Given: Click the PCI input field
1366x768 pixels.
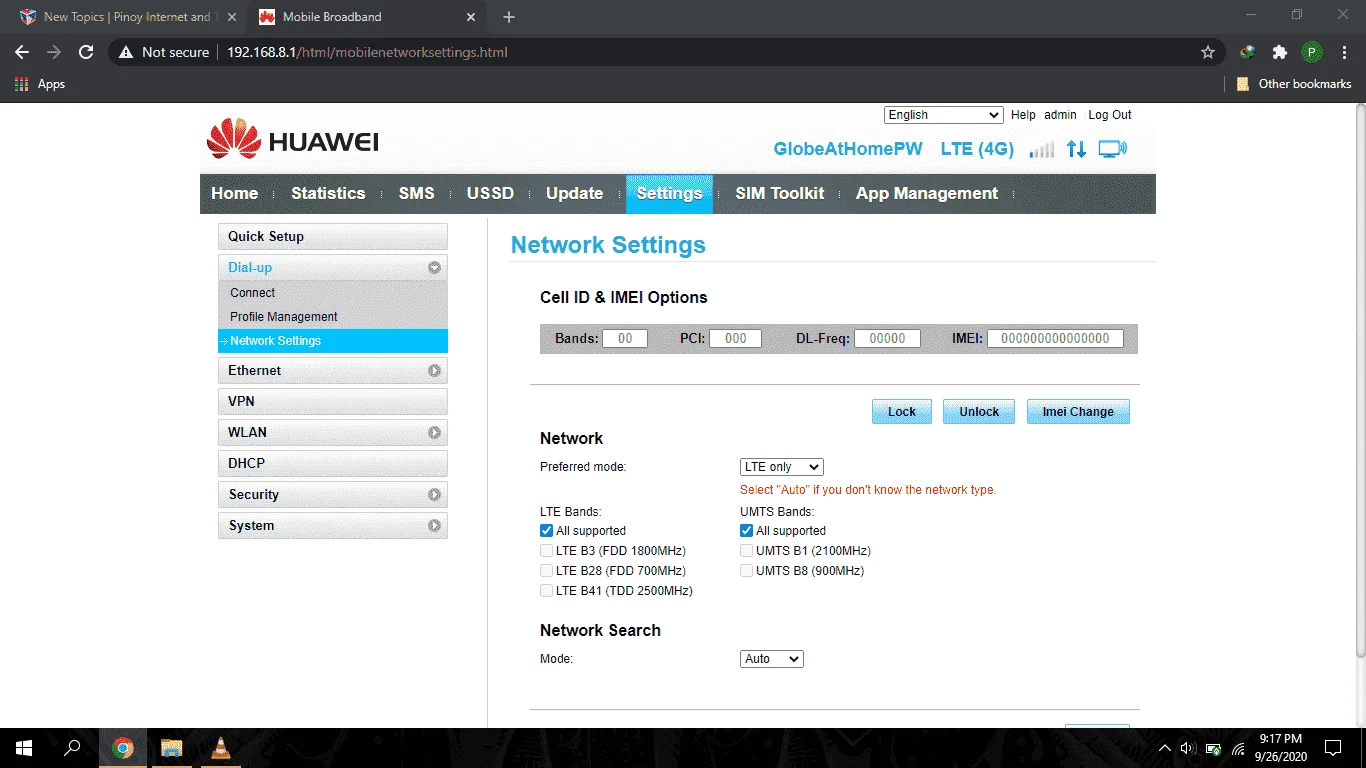Looking at the screenshot, I should click(x=736, y=338).
